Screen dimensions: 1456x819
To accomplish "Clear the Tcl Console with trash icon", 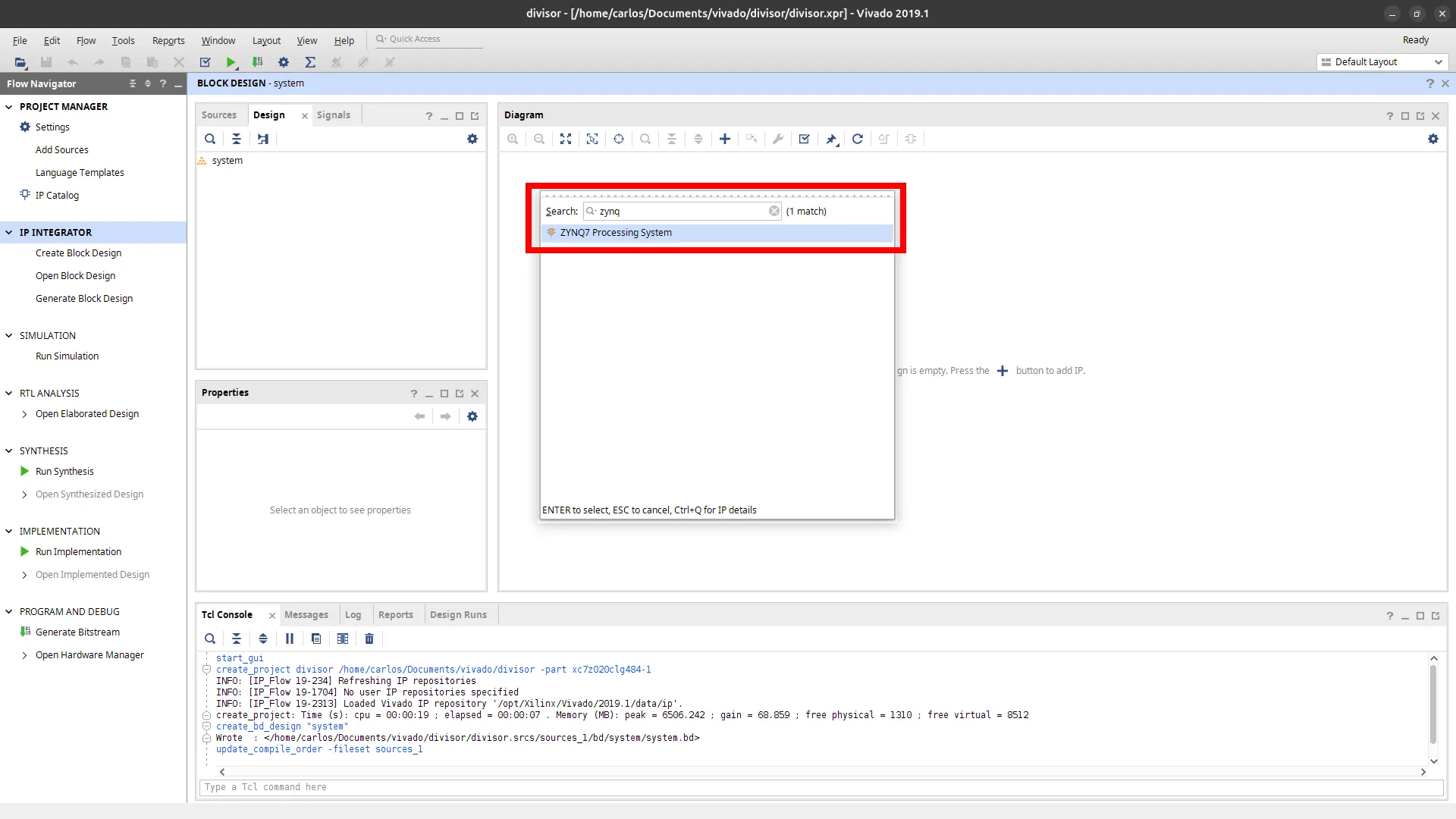I will coord(369,639).
